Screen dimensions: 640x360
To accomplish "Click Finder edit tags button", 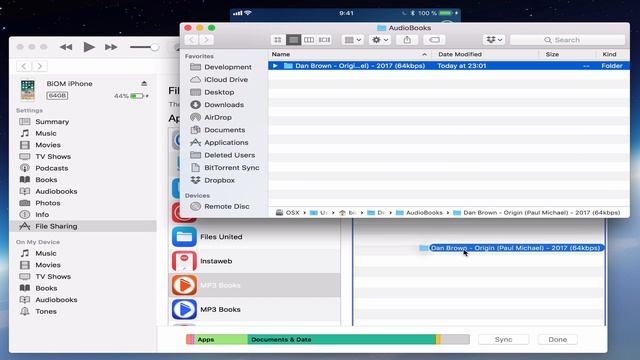I will (434, 40).
